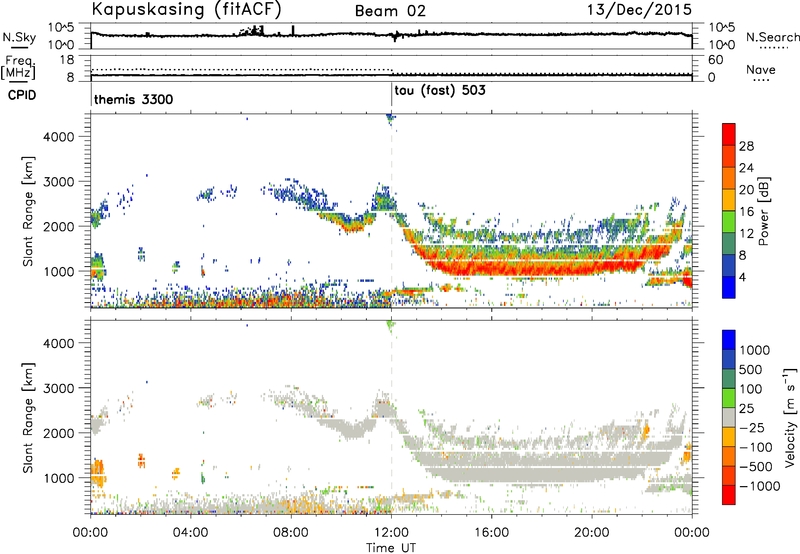
Task: Click the '16' power colorbar value
Action: (746, 212)
